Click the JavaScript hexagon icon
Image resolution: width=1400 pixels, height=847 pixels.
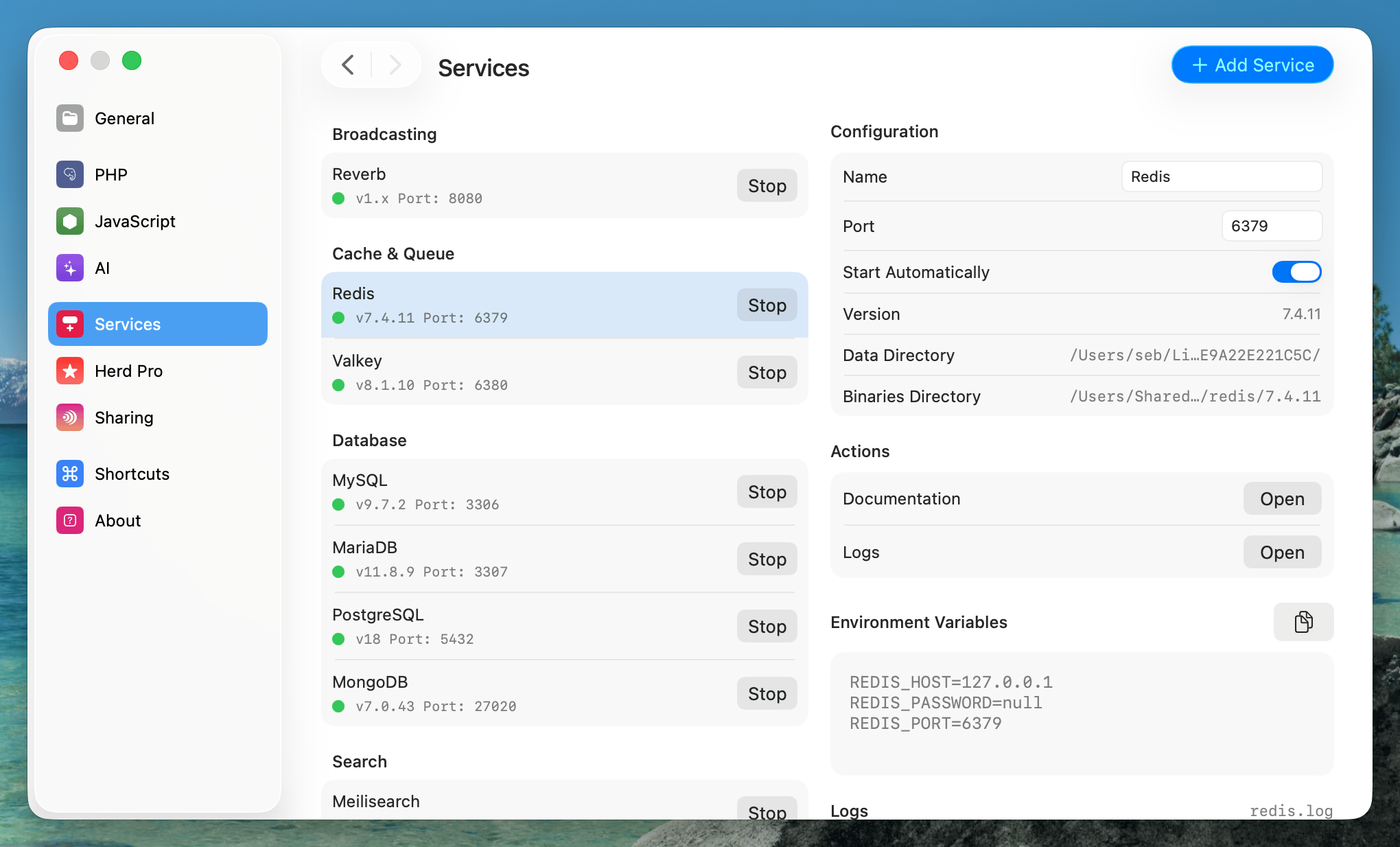pyautogui.click(x=70, y=221)
